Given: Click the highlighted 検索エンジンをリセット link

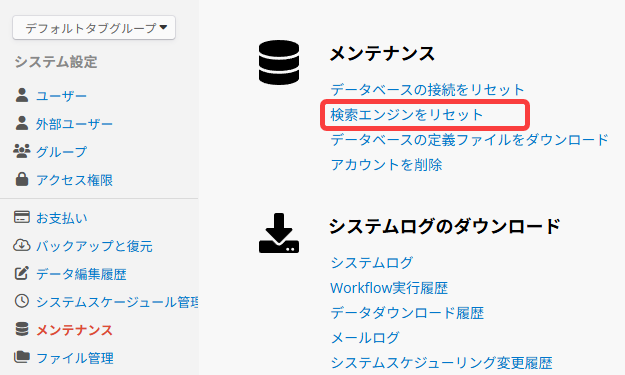Looking at the screenshot, I should [407, 115].
